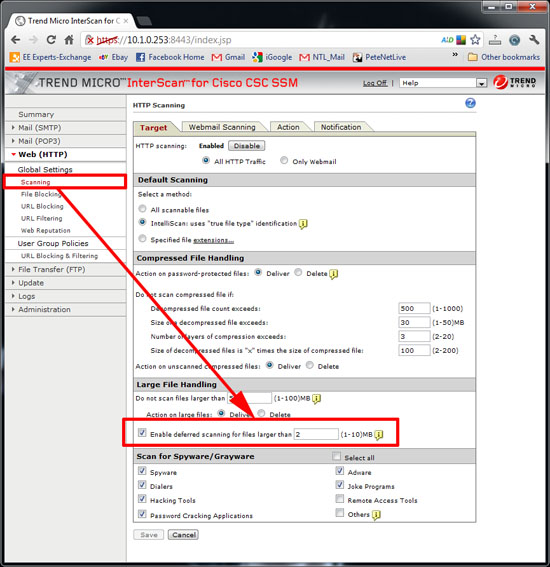Select Only Webmail radio button
Screen dimensions: 550x567
tap(284, 160)
